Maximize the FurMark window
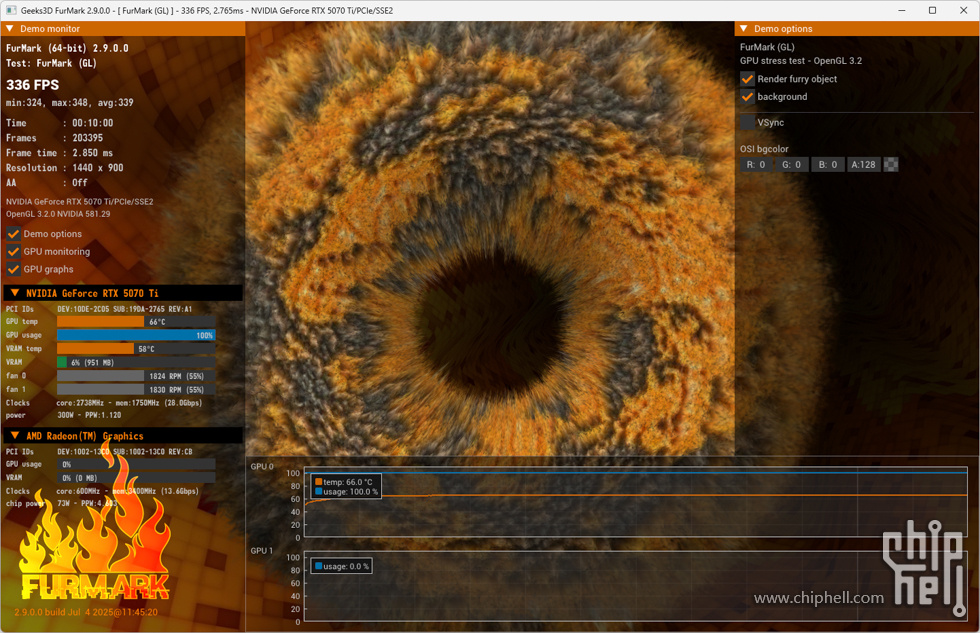 pos(932,10)
